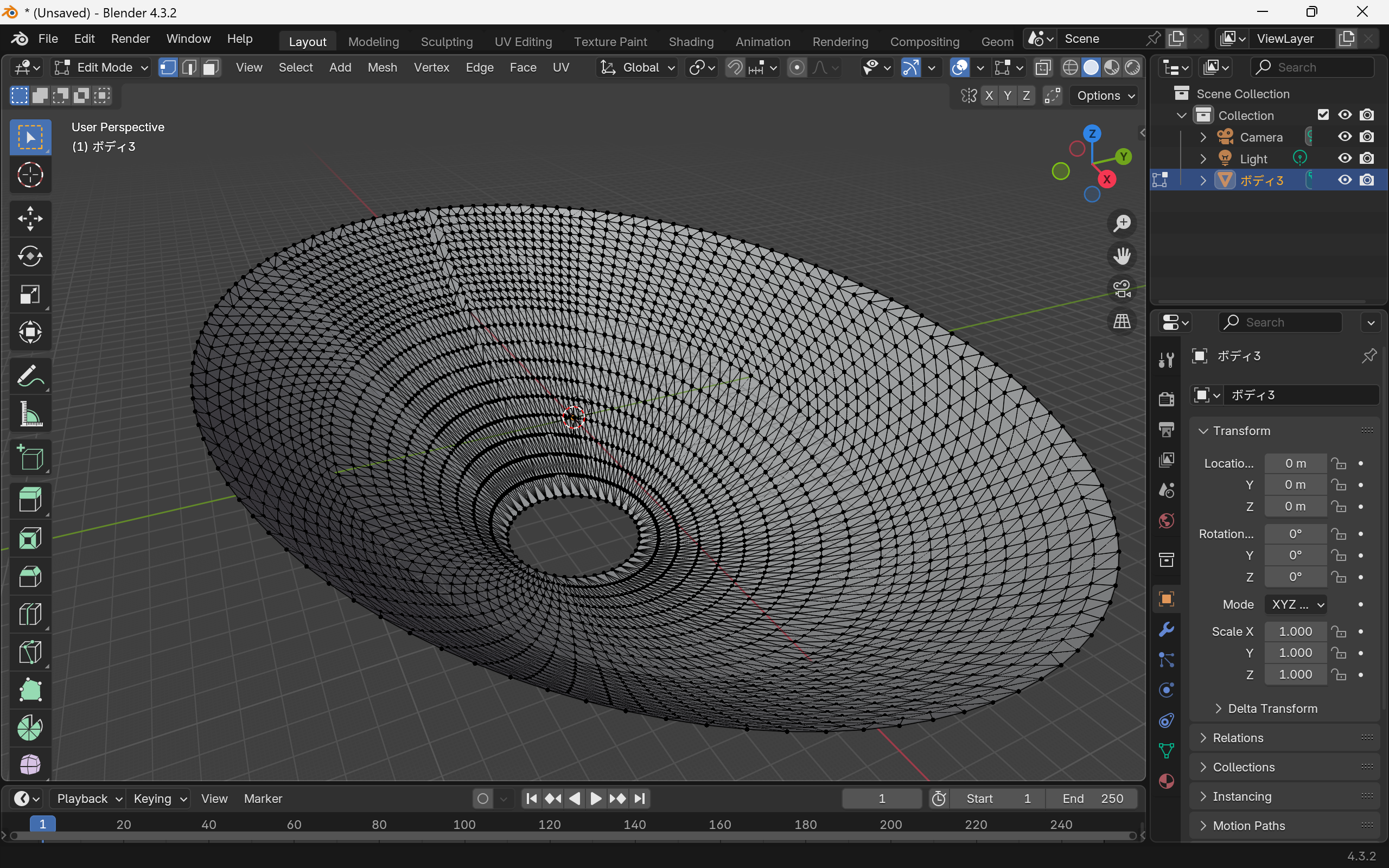
Task: Open the Material properties tab
Action: [1167, 781]
